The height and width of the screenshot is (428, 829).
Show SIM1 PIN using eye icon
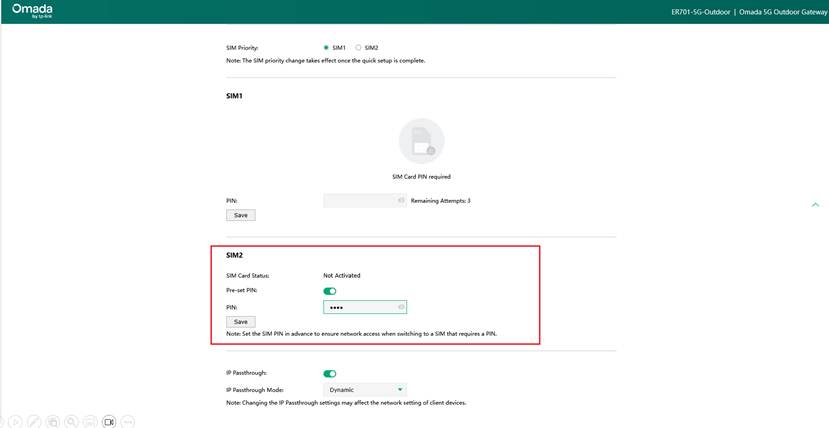coord(401,200)
